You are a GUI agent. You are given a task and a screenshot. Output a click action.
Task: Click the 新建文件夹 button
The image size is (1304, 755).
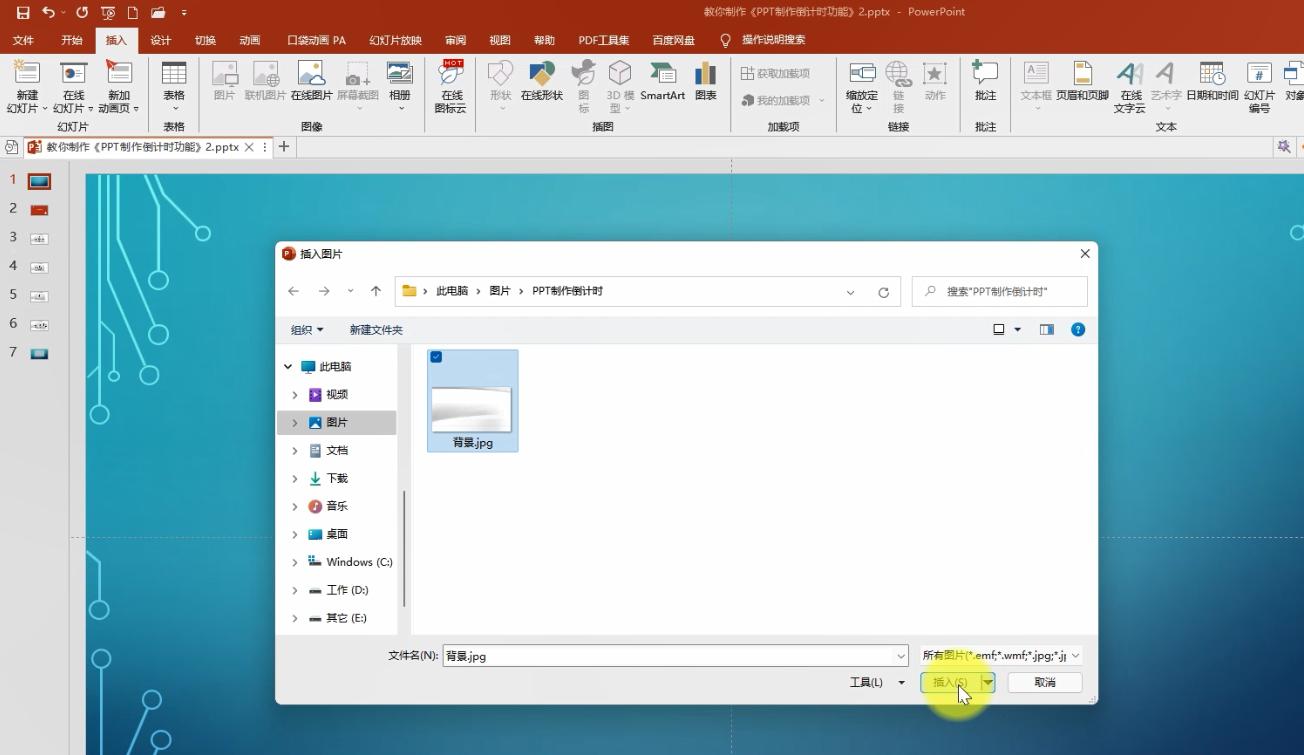(376, 330)
